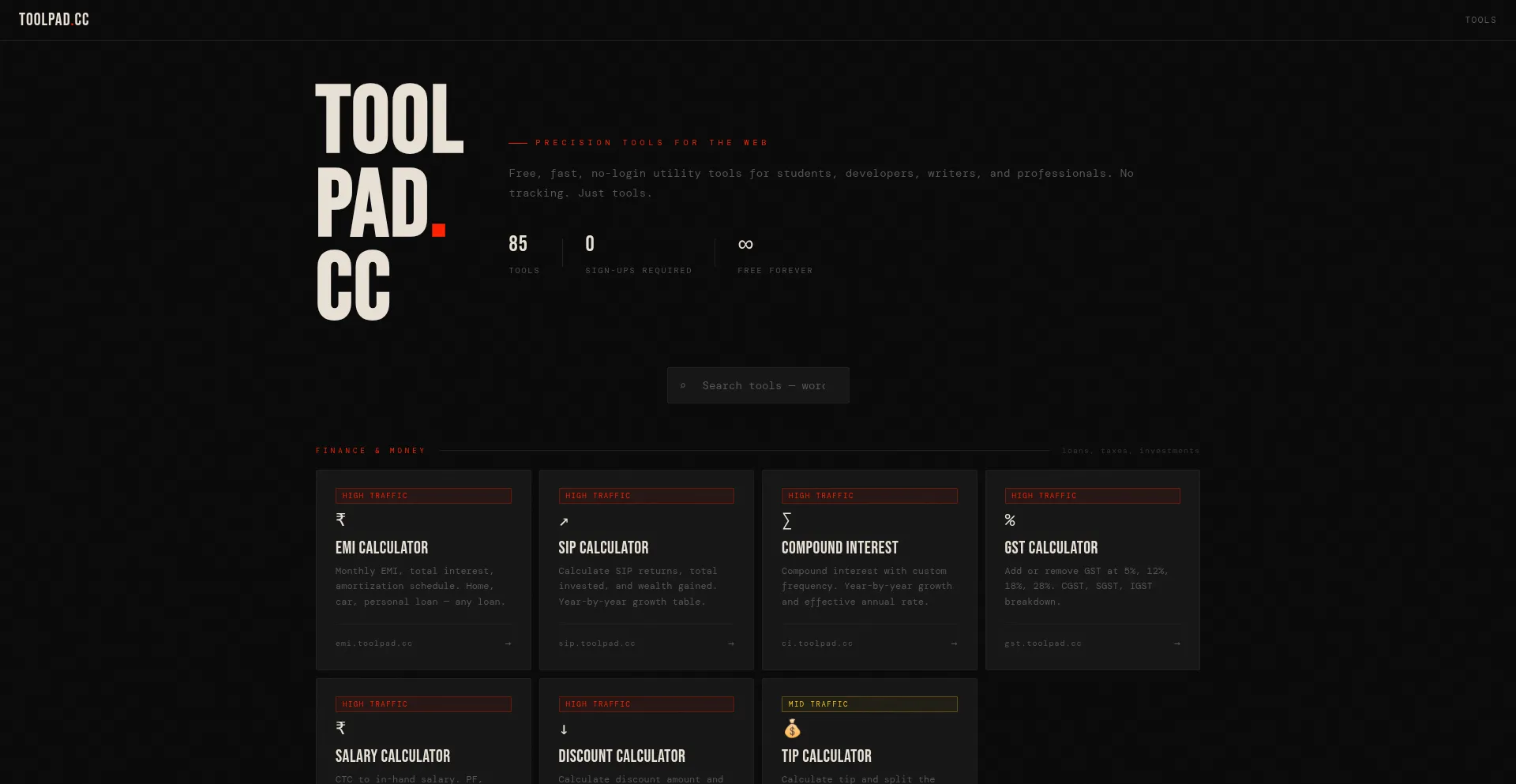1516x784 pixels.
Task: Click HIGH TRAFFIC badge on SIP Calculator
Action: (x=646, y=496)
